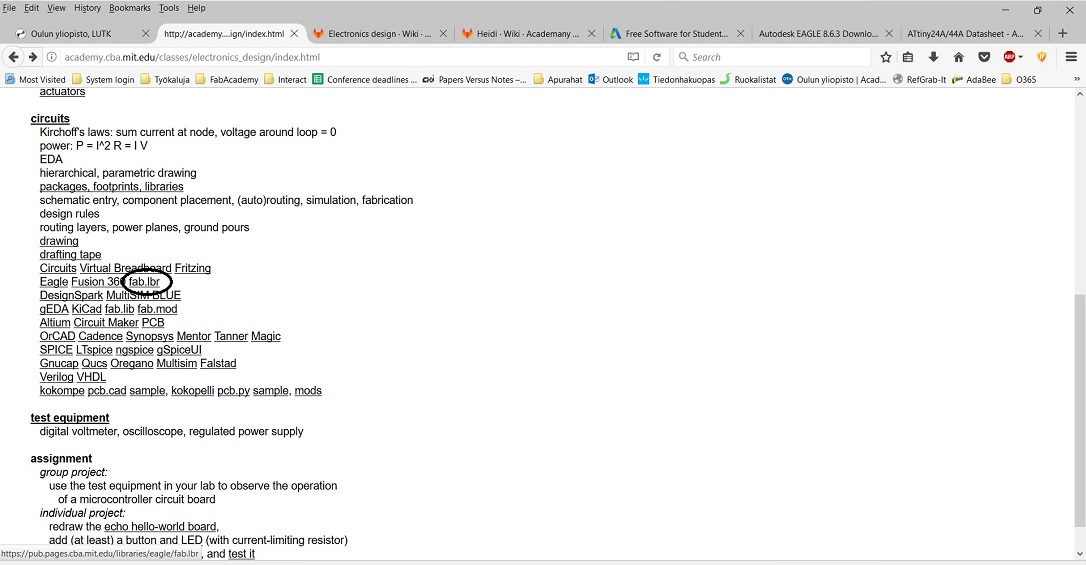Screen dimensions: 1086x565
Task: Show more bookmarks toolbar chevron
Action: coord(1076,80)
